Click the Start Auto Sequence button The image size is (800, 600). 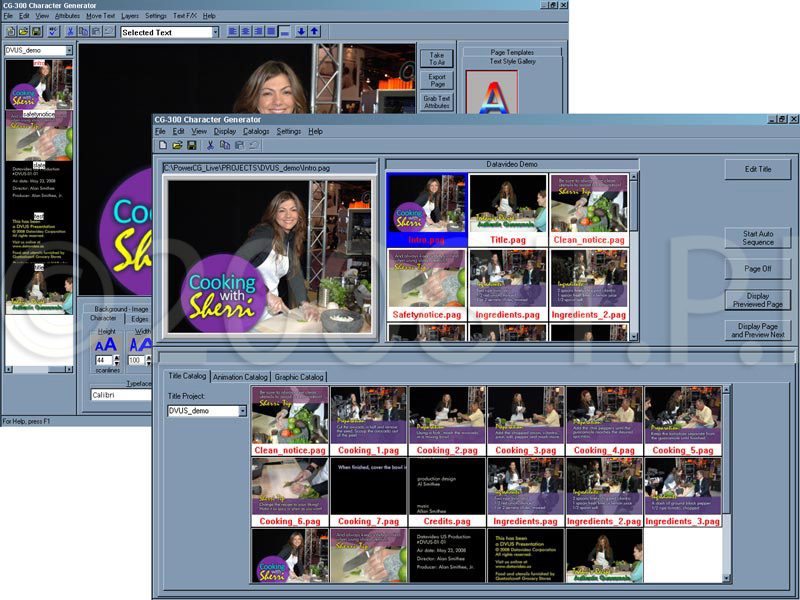click(758, 238)
